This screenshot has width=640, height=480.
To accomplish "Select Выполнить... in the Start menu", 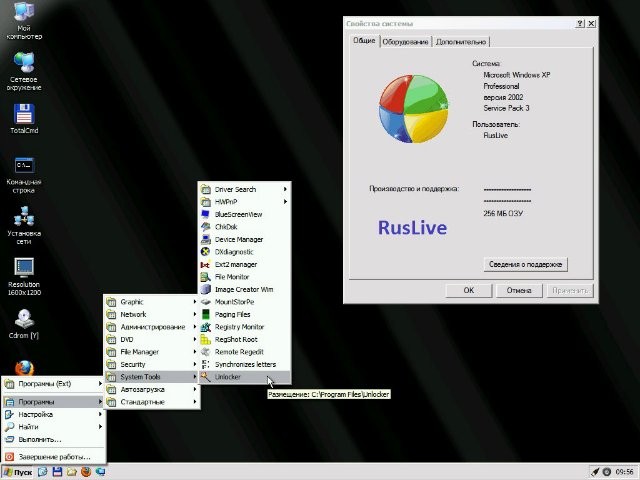I will point(53,440).
